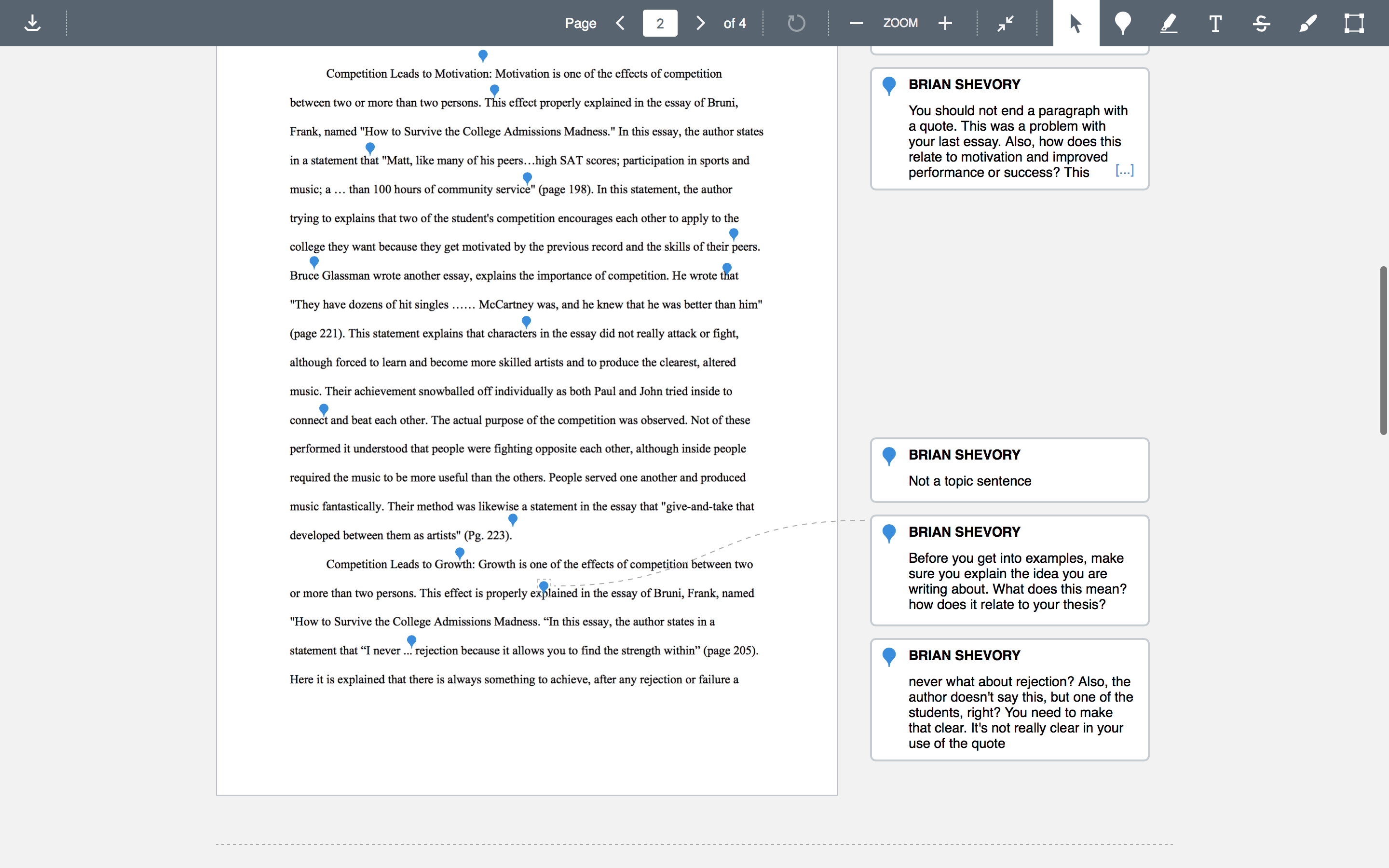Click the download document icon
Screen dimensions: 1389x868
click(33, 23)
